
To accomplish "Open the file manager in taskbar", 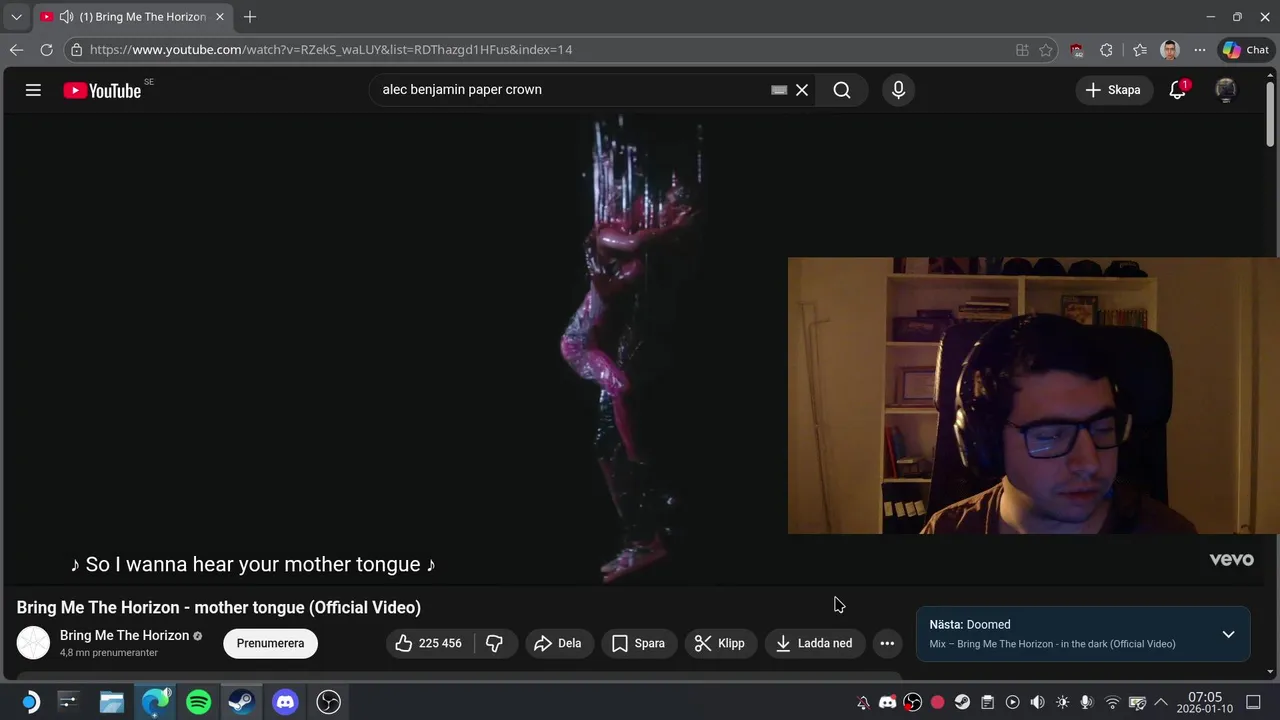I will [111, 702].
